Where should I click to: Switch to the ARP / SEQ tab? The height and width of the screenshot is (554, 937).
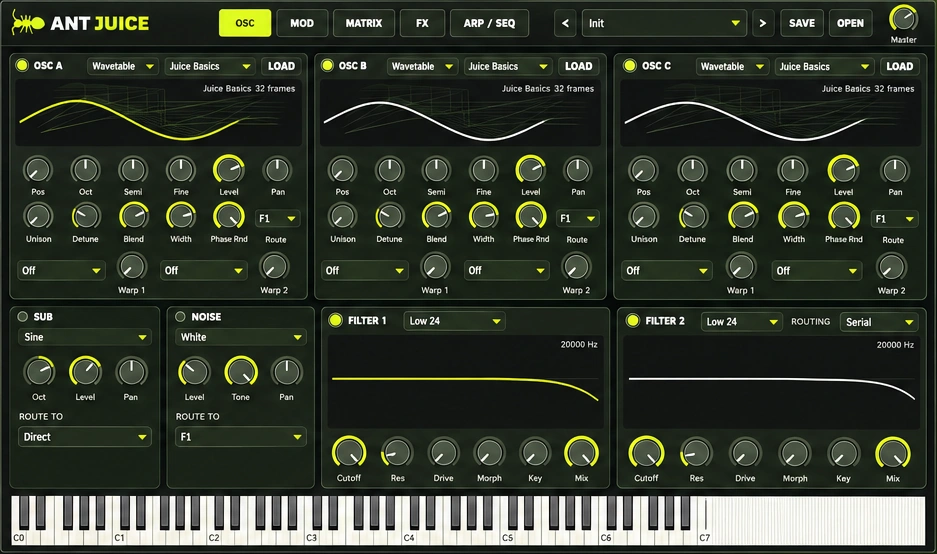489,23
